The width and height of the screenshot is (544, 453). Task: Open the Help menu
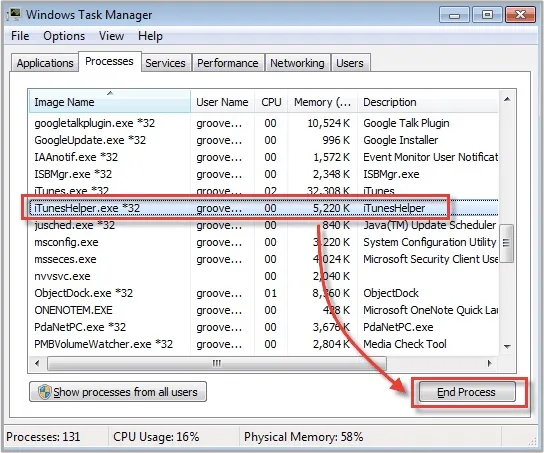pos(150,36)
